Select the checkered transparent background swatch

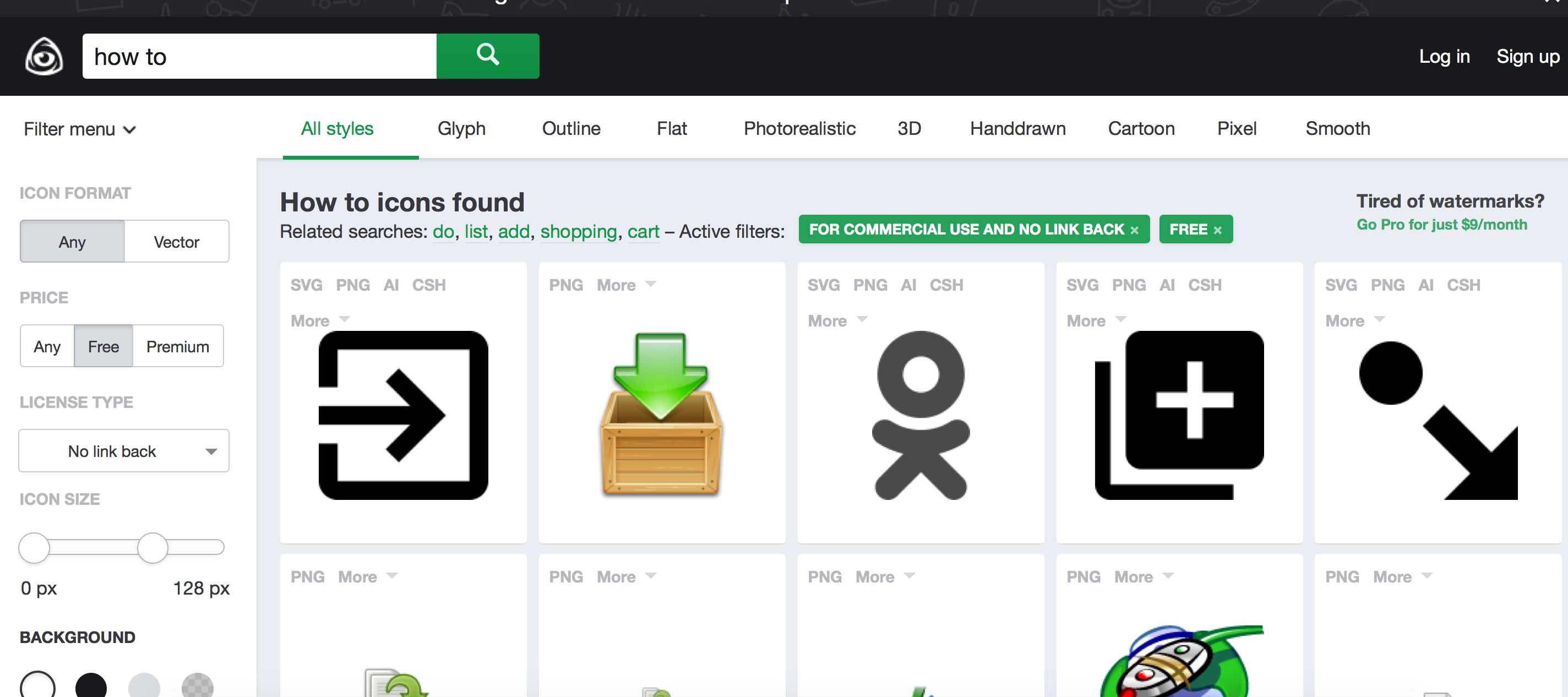coord(198,685)
